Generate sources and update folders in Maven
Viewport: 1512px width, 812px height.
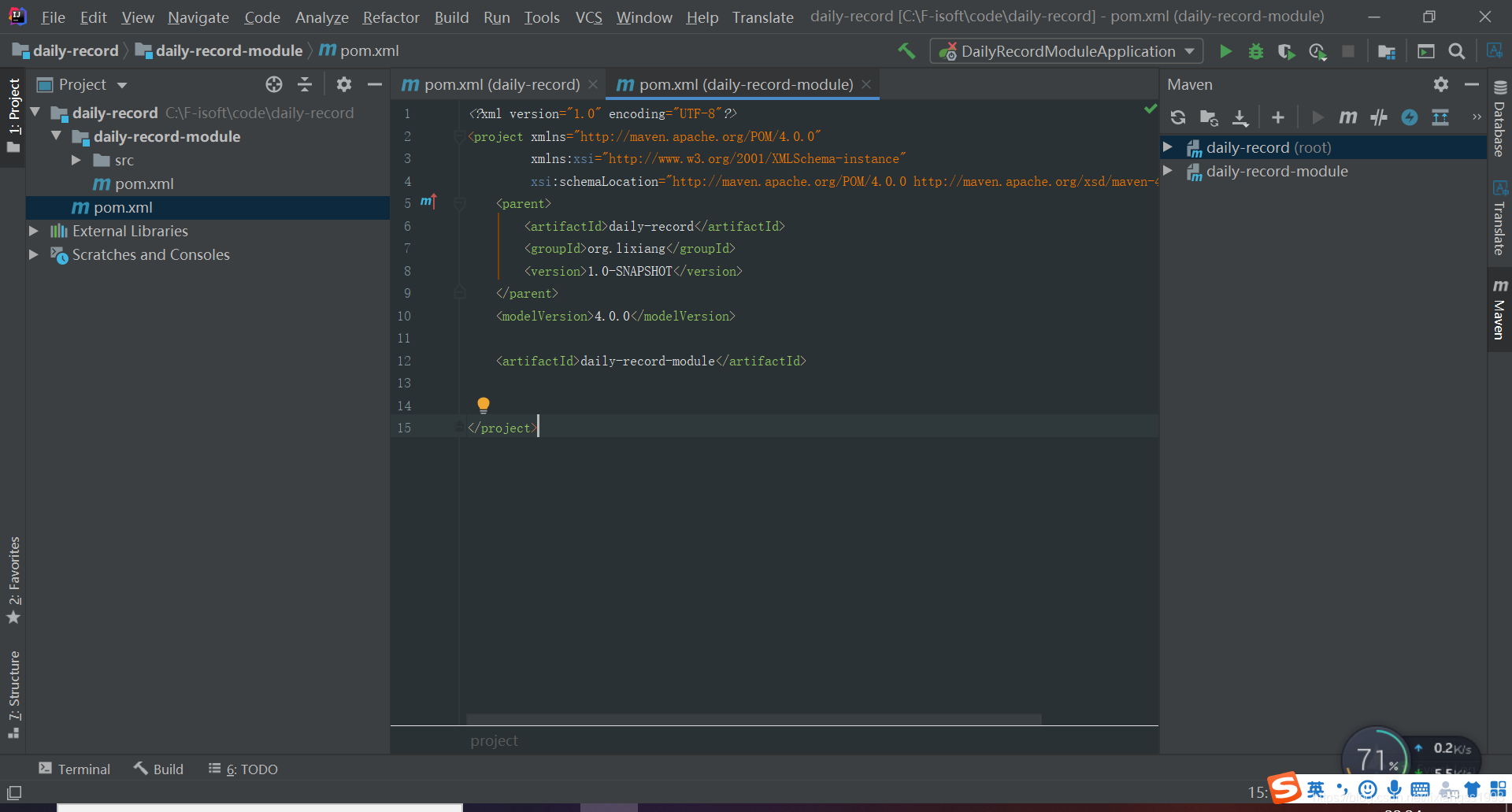tap(1209, 117)
